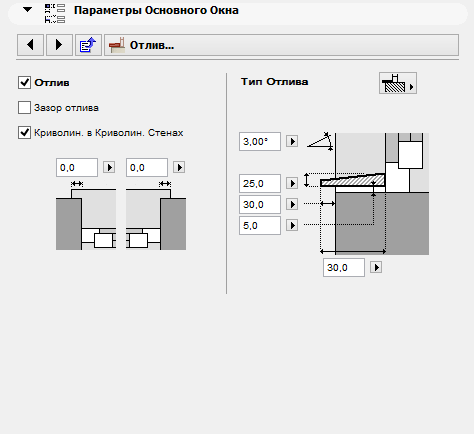The height and width of the screenshot is (434, 474).
Task: Open the Тип Отлива type selector
Action: (x=398, y=83)
